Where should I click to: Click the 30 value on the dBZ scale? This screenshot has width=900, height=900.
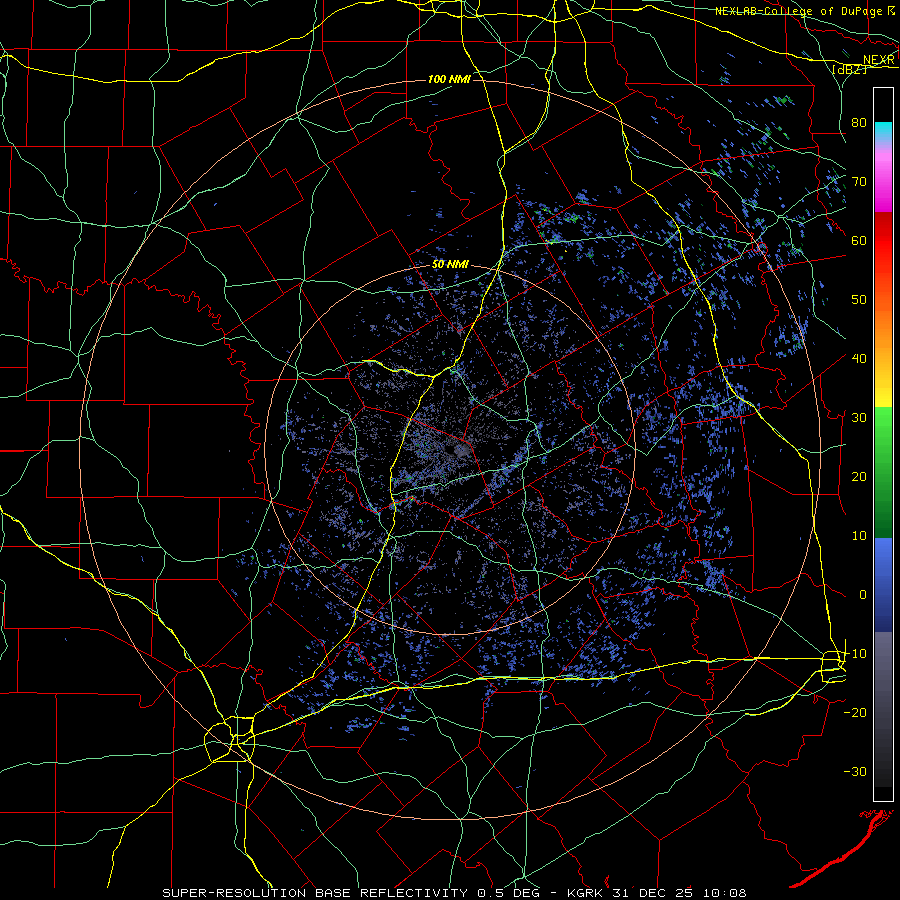[x=859, y=418]
